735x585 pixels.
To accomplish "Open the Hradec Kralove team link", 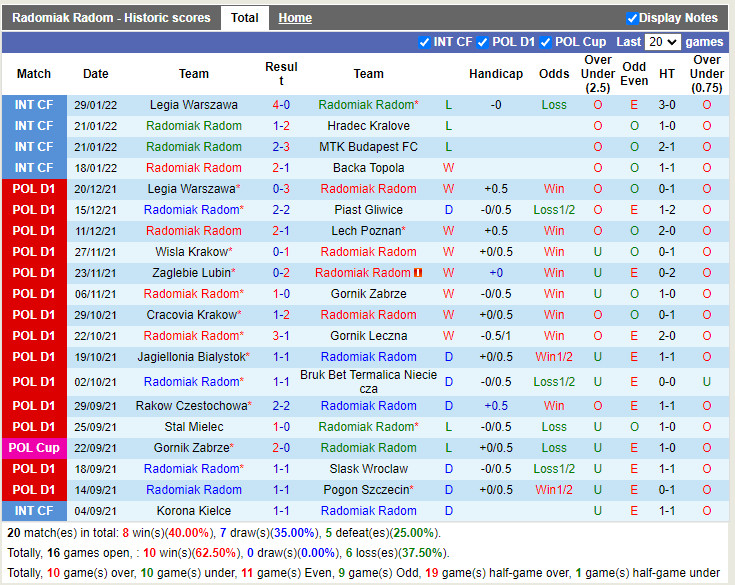I will (368, 126).
